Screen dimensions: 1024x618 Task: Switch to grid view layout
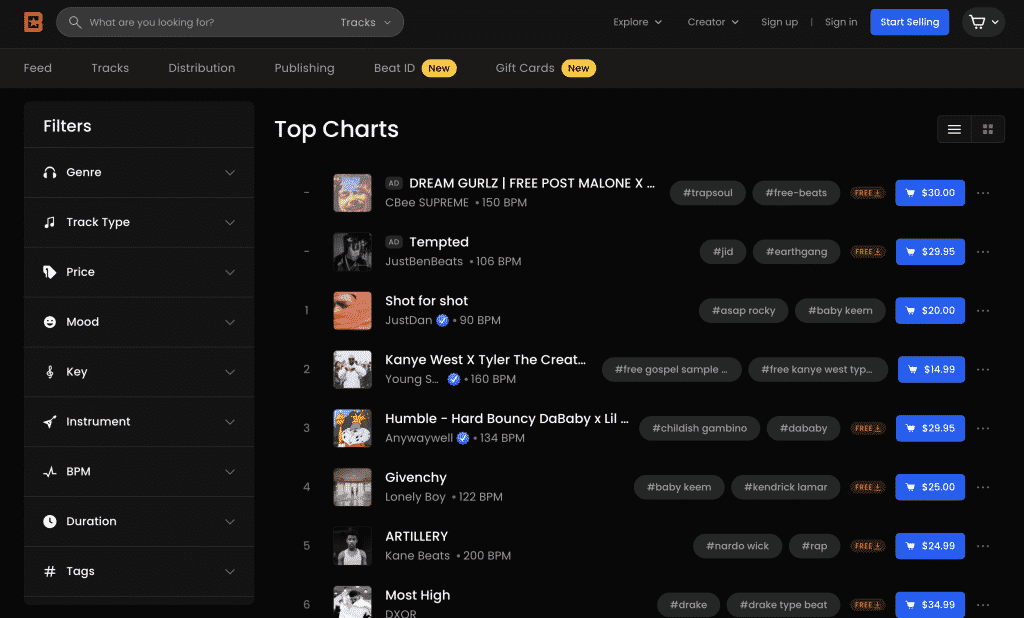click(988, 129)
